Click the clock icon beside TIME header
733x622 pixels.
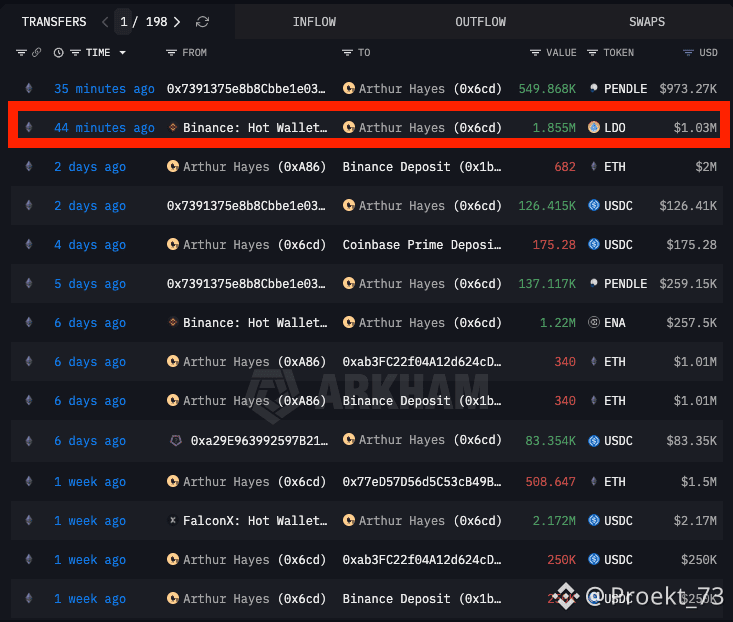(58, 52)
